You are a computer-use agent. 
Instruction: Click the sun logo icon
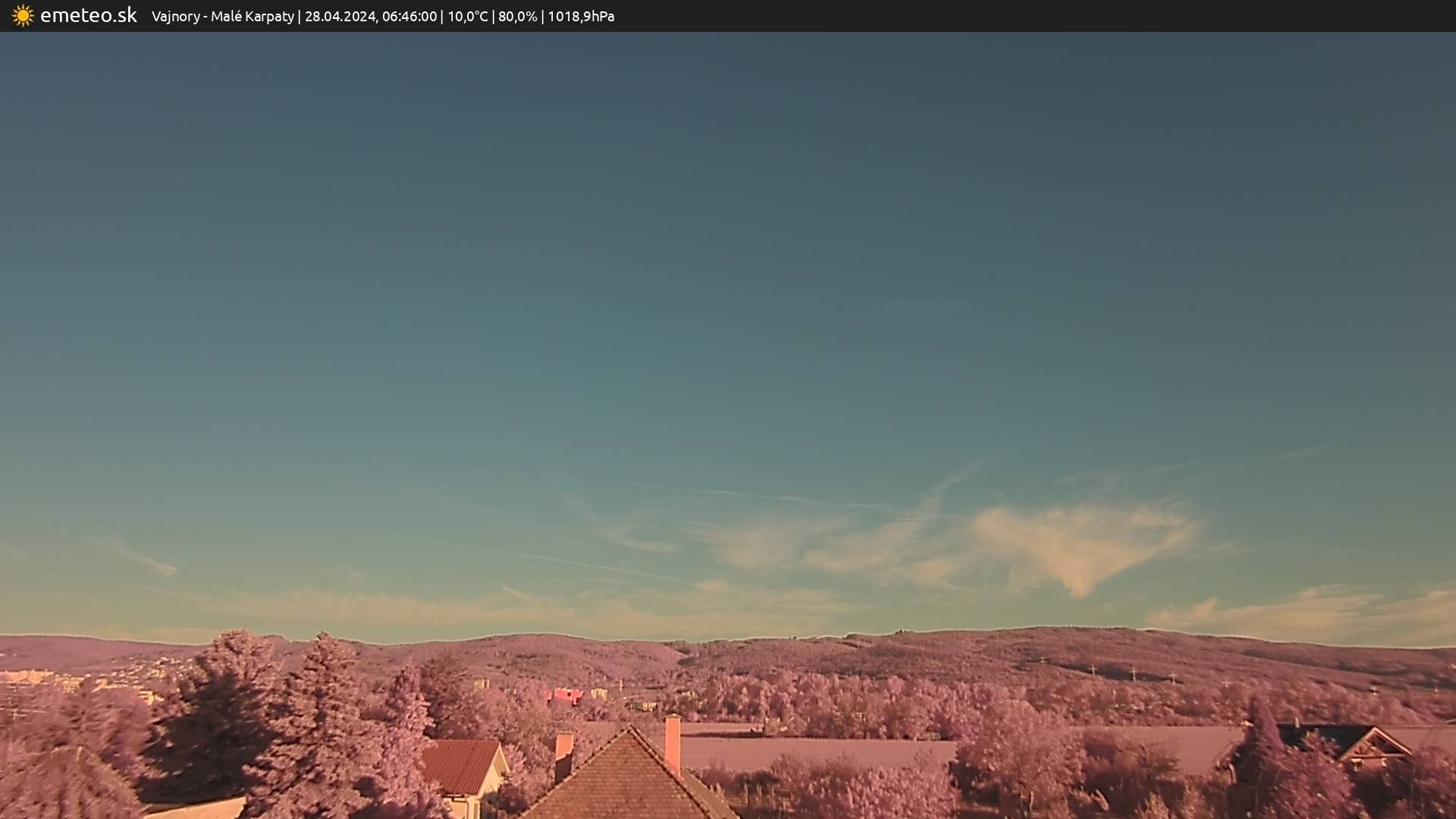pyautogui.click(x=23, y=16)
